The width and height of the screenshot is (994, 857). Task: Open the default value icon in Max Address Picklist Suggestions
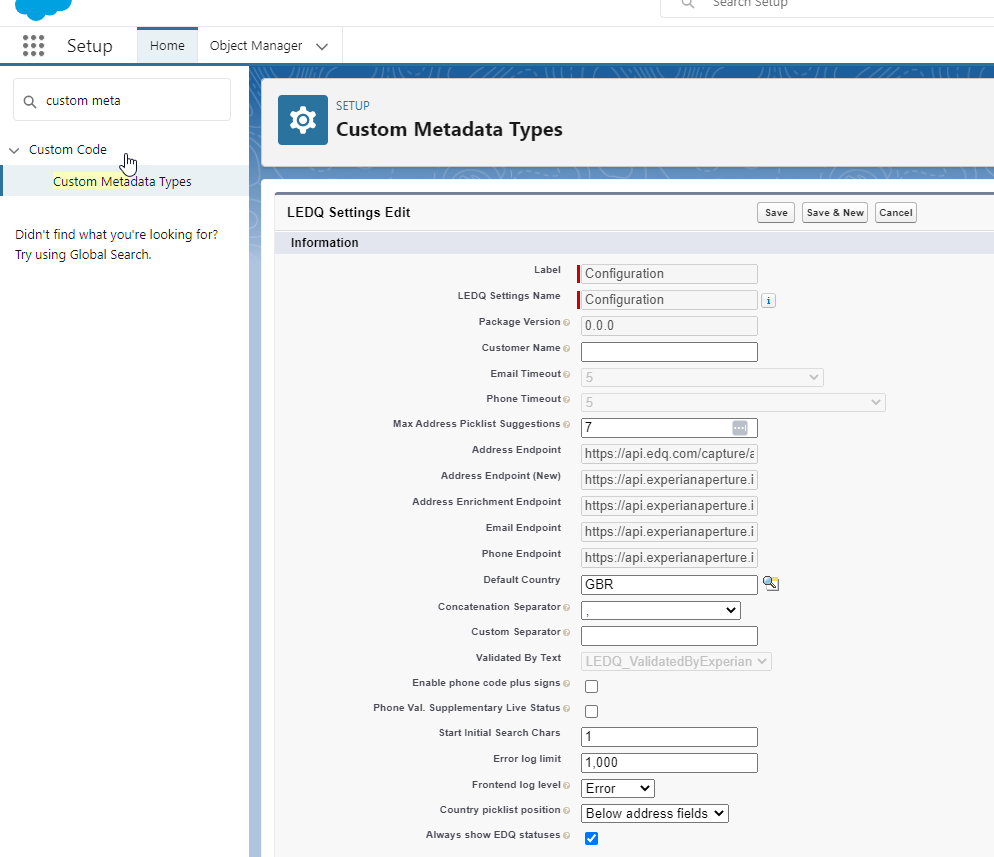click(x=740, y=427)
